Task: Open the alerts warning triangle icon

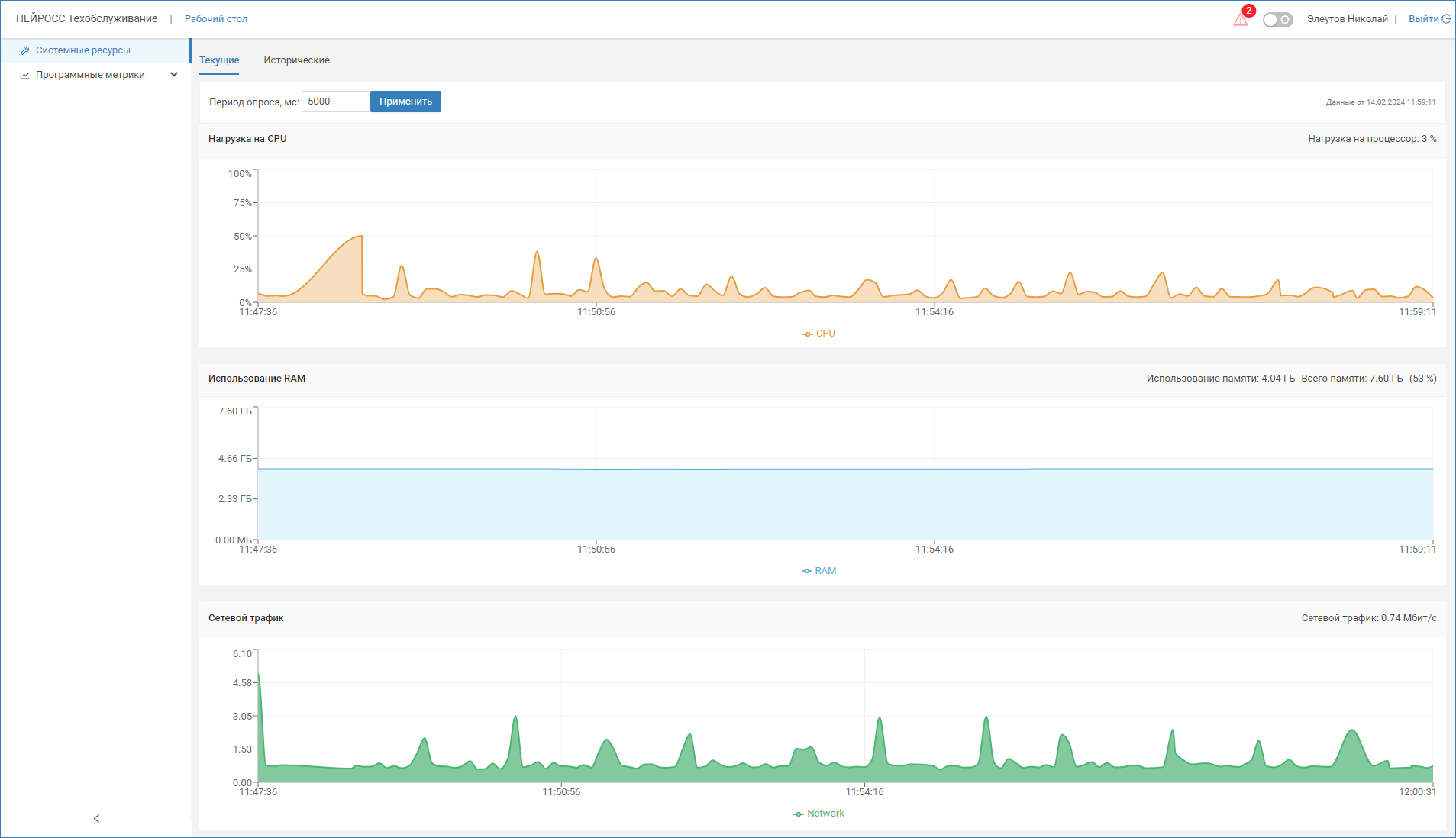Action: tap(1240, 20)
